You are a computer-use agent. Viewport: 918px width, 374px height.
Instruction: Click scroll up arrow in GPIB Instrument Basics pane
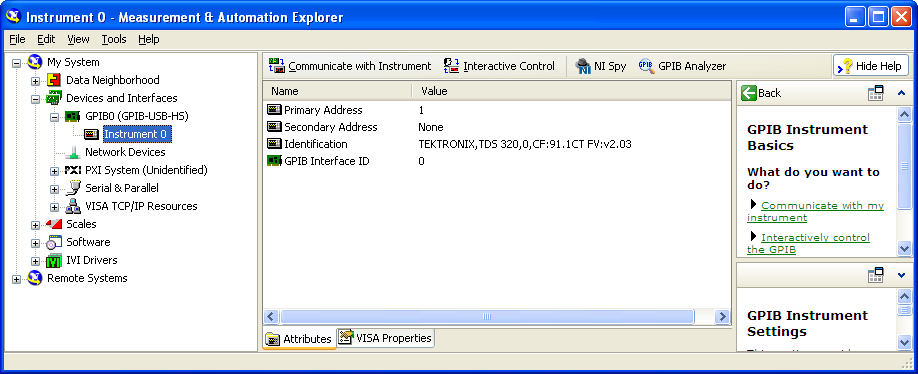tap(904, 115)
